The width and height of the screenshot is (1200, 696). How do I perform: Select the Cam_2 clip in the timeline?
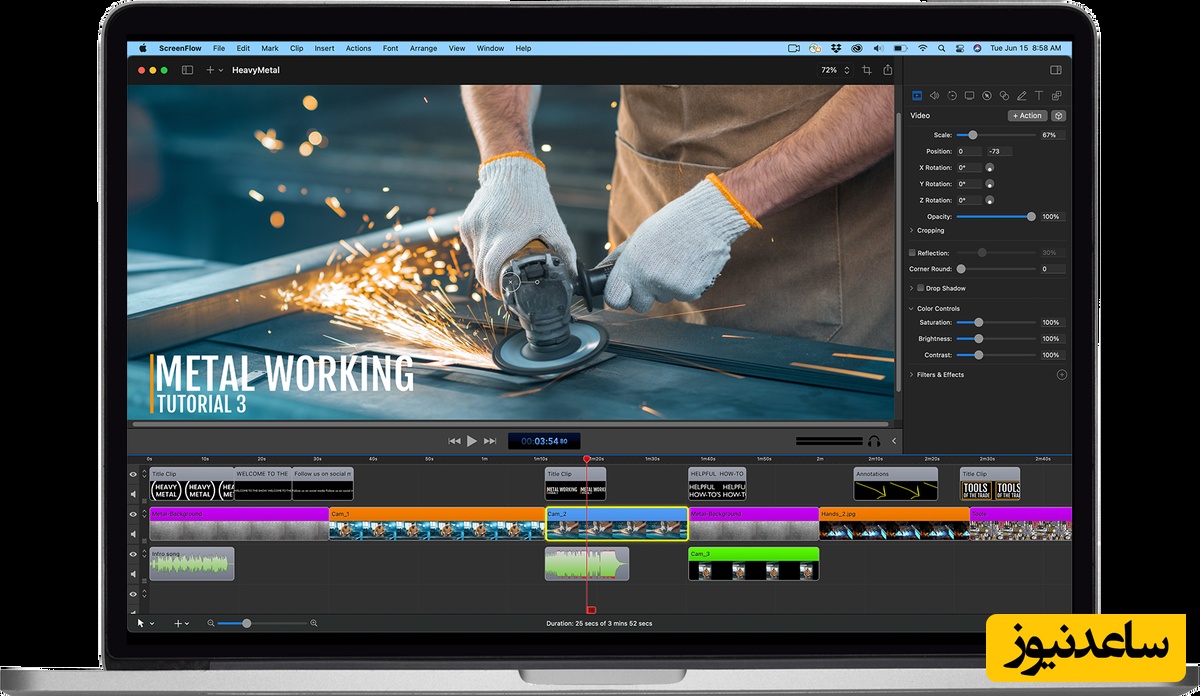(x=615, y=523)
